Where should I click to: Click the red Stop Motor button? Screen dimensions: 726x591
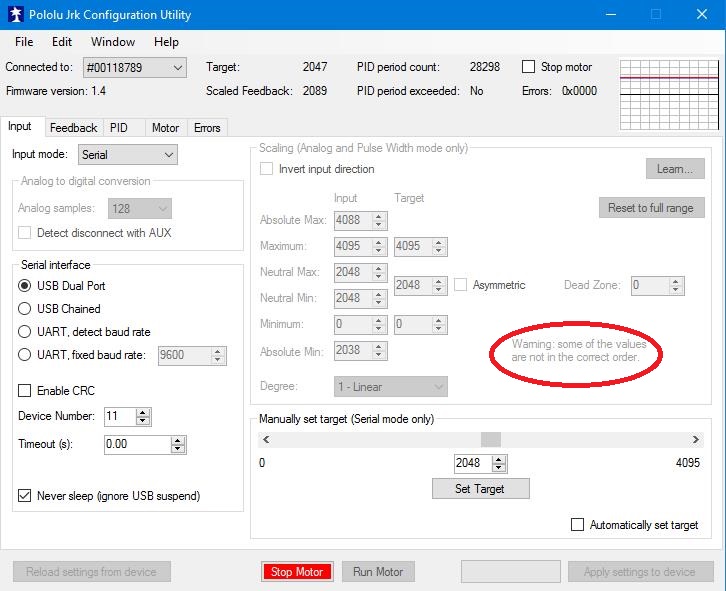pyautogui.click(x=297, y=572)
